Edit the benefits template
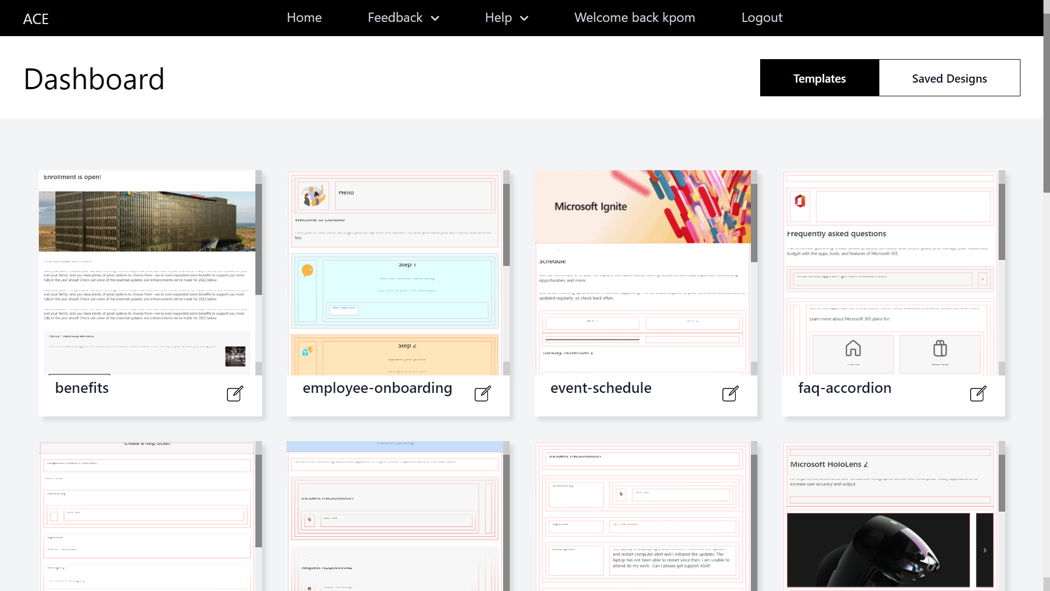 pyautogui.click(x=234, y=394)
